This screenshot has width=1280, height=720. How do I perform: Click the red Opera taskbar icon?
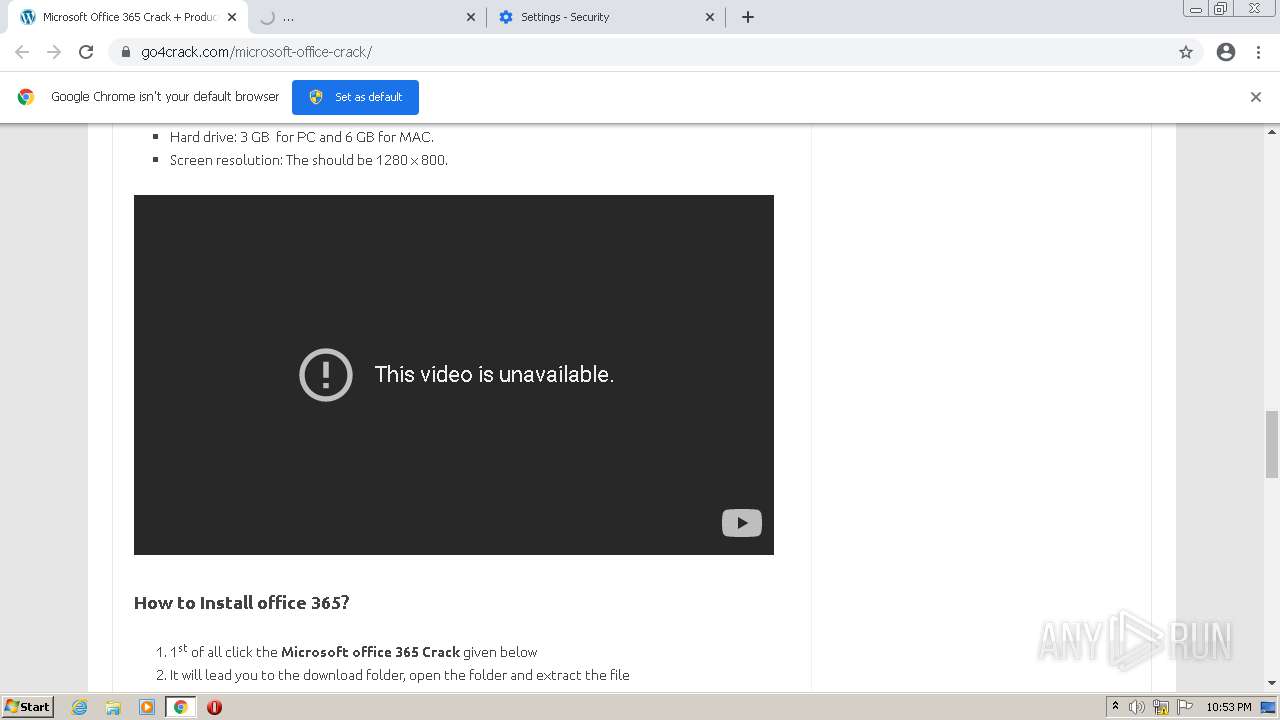click(214, 707)
